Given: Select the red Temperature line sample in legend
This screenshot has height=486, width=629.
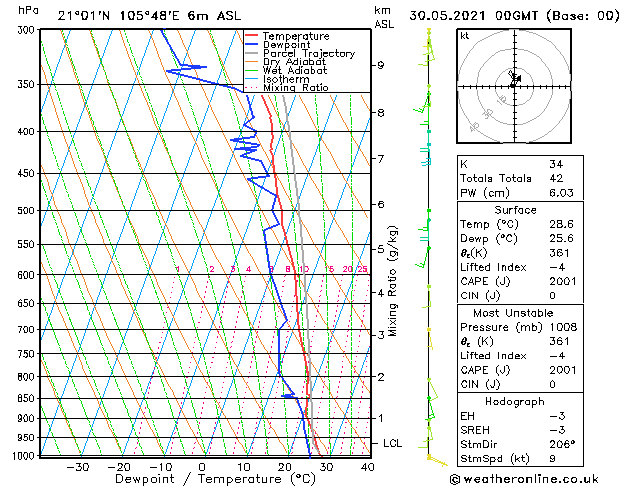Looking at the screenshot, I should pos(252,35).
